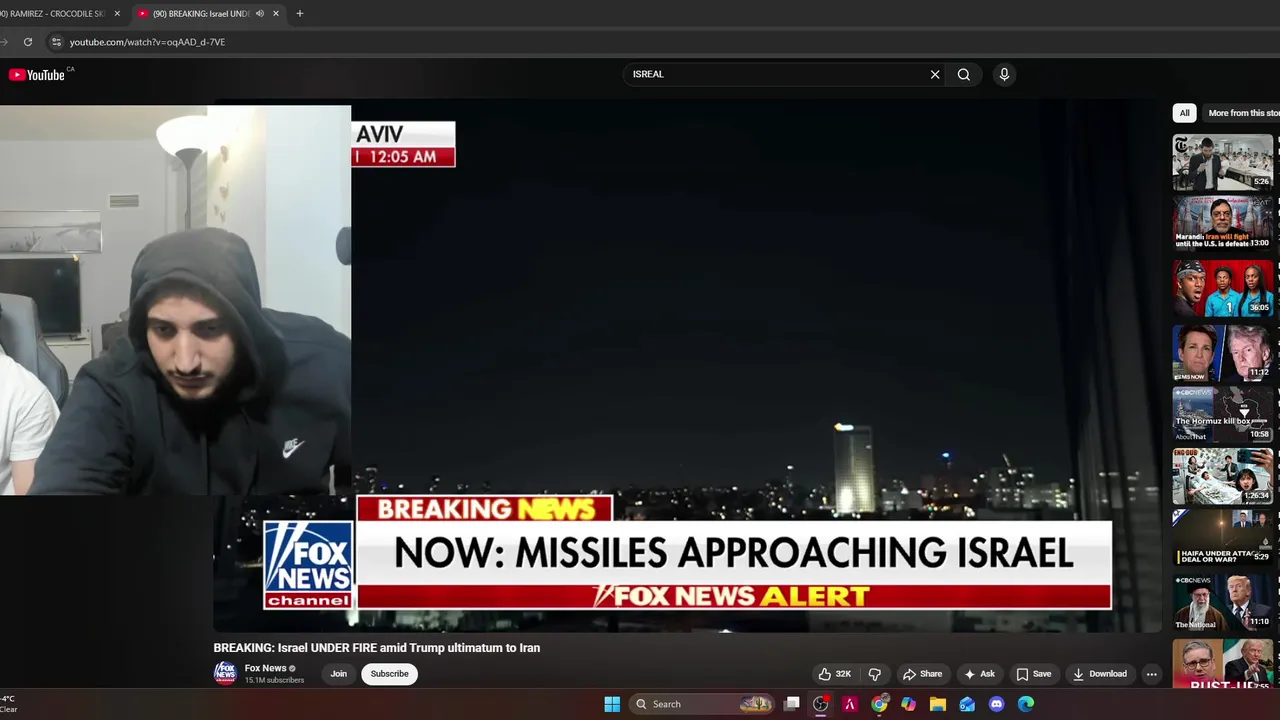This screenshot has width=1280, height=720.
Task: Open Microsoft Edge from the taskbar
Action: tap(1025, 704)
